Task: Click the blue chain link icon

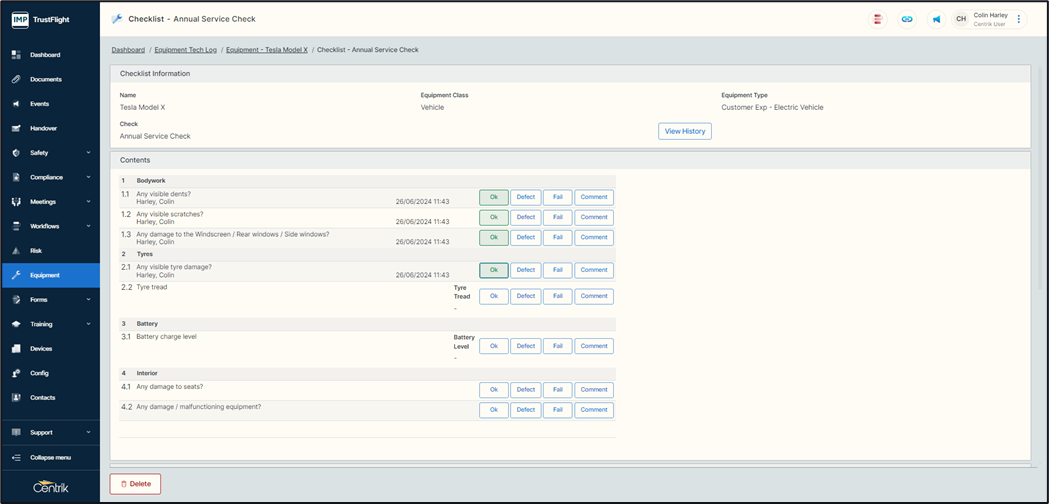Action: [x=907, y=19]
